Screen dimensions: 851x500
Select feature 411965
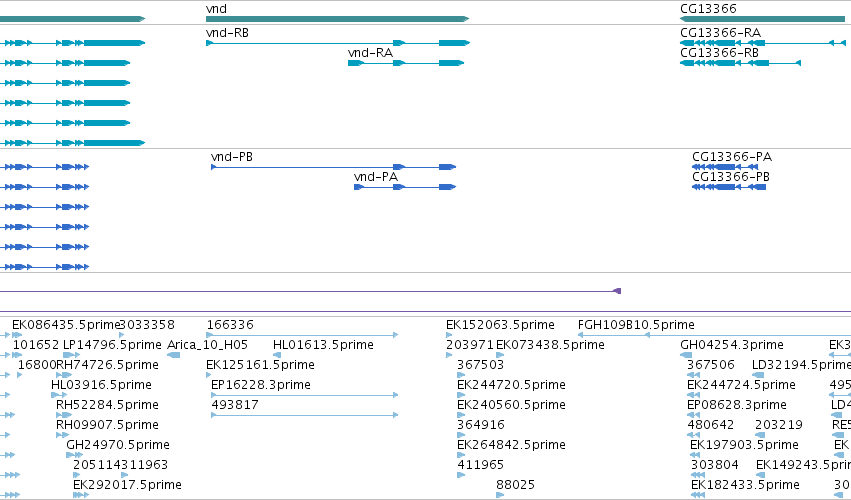click(480, 465)
